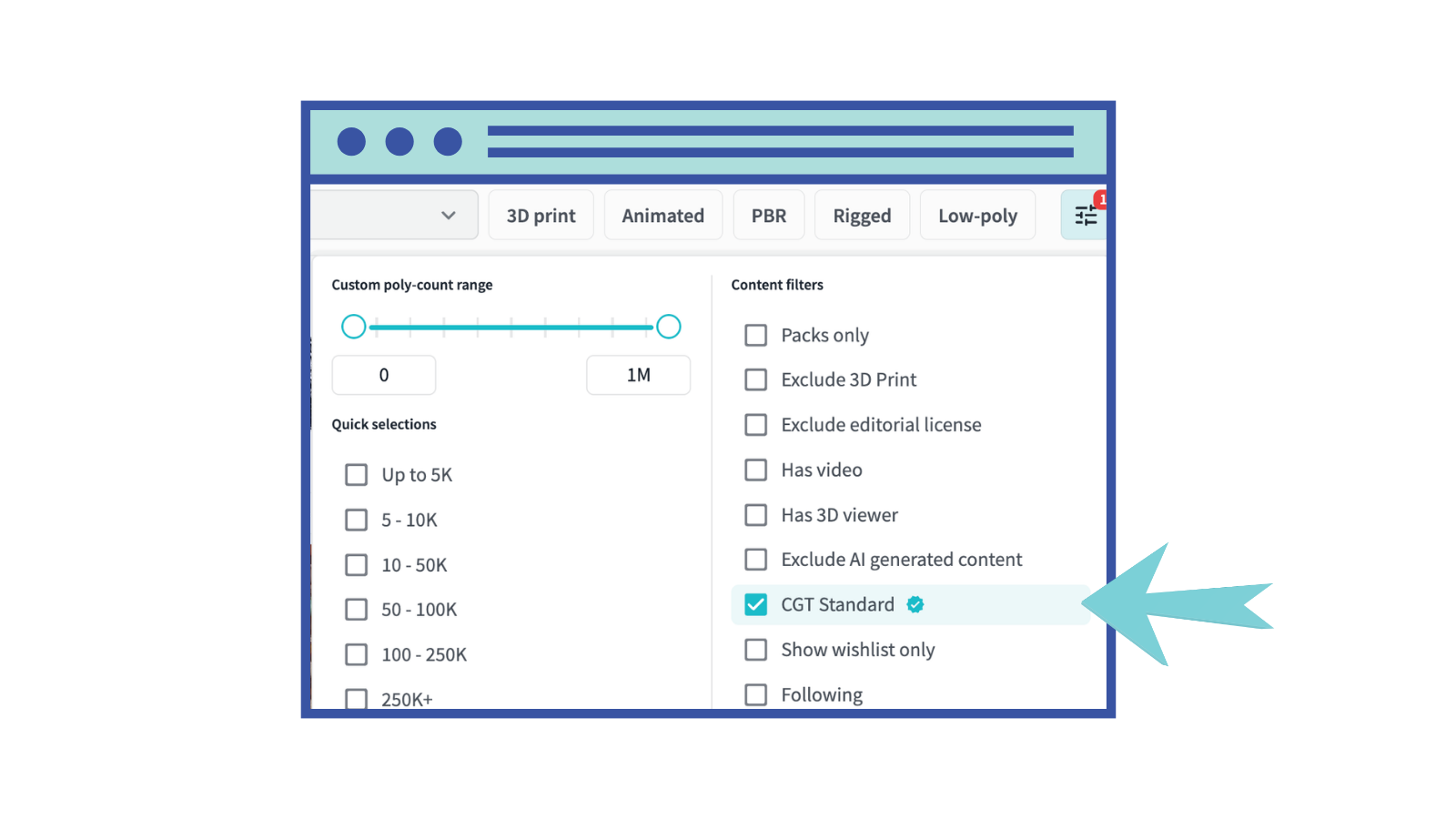Click the right poly-count slider handle
This screenshot has height=819, width=1456.
click(x=669, y=327)
